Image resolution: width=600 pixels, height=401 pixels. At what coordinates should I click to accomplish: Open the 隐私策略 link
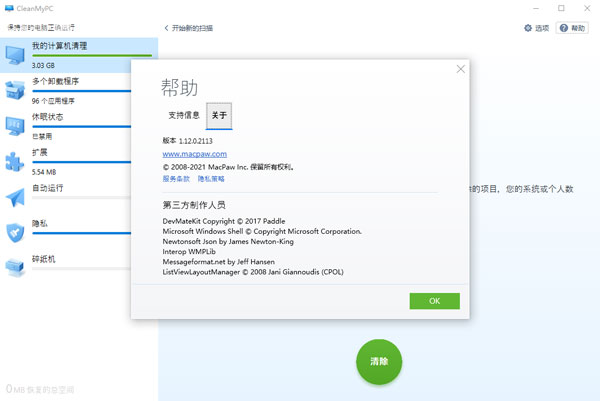211,179
